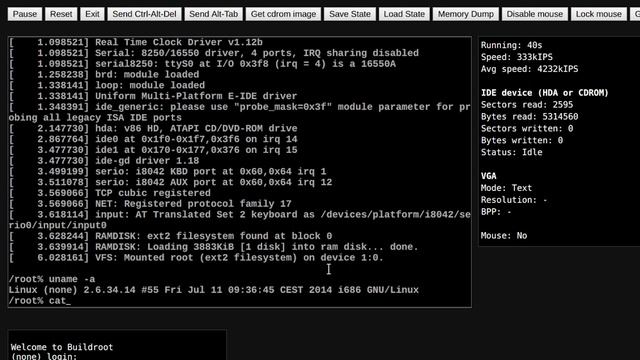The height and width of the screenshot is (360, 640).
Task: Click the Lock mouse button
Action: [x=599, y=14]
